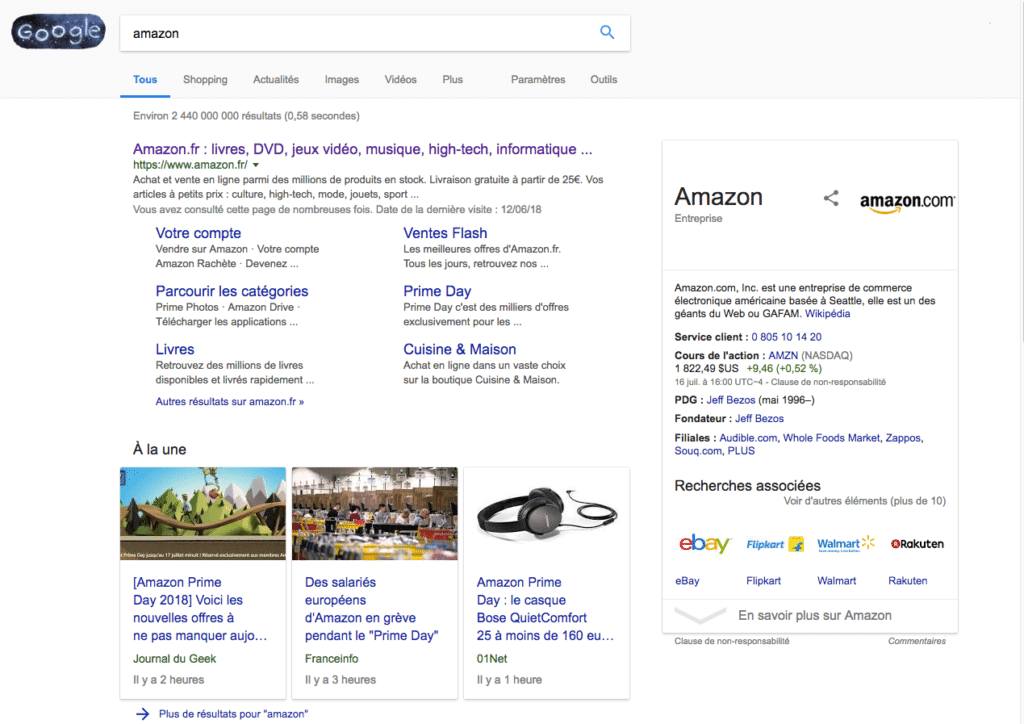Click the result count text Environ 2 440 000 000

(x=246, y=116)
